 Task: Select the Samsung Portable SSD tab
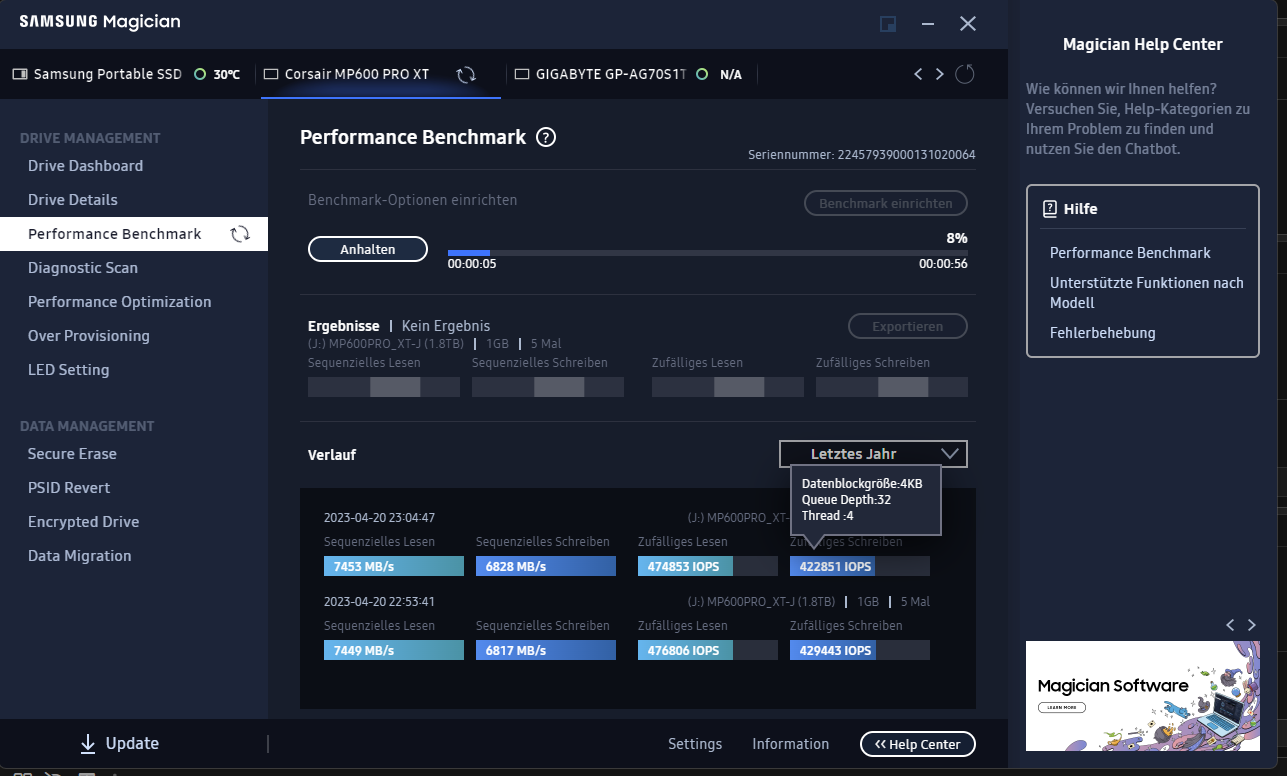126,74
